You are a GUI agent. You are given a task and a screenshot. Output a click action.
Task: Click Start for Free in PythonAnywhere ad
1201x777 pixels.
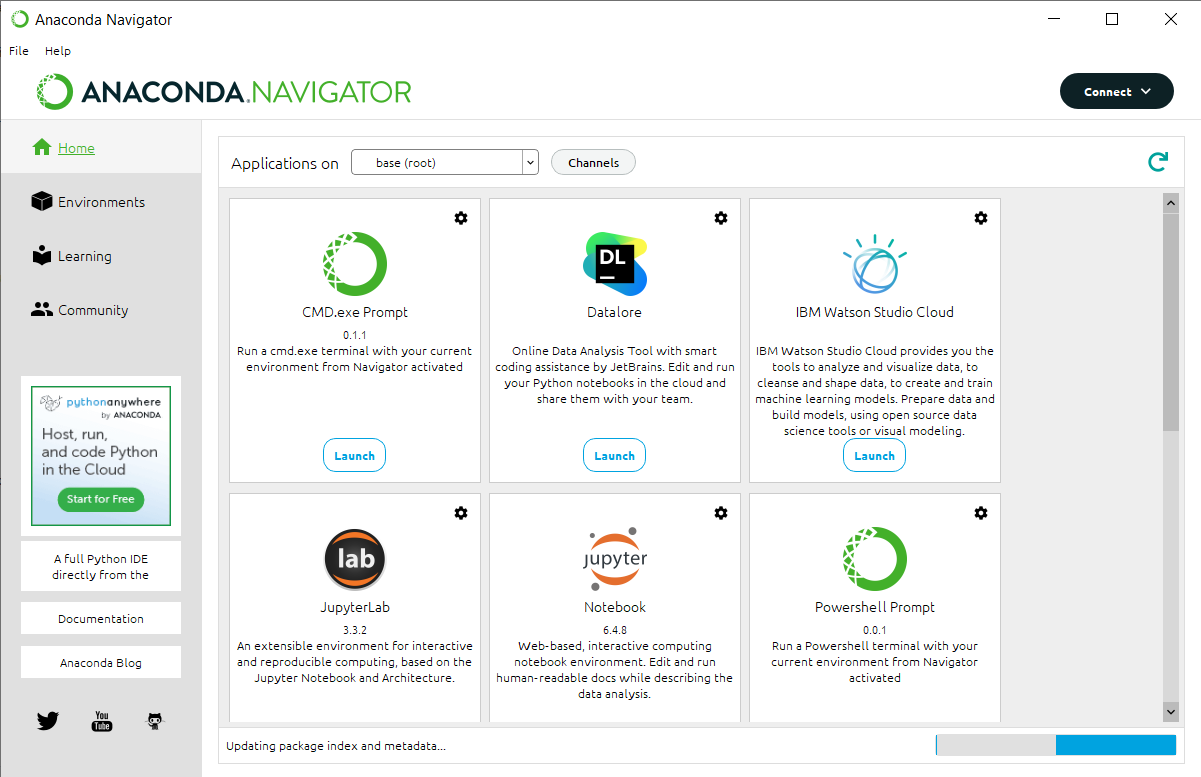pyautogui.click(x=101, y=499)
